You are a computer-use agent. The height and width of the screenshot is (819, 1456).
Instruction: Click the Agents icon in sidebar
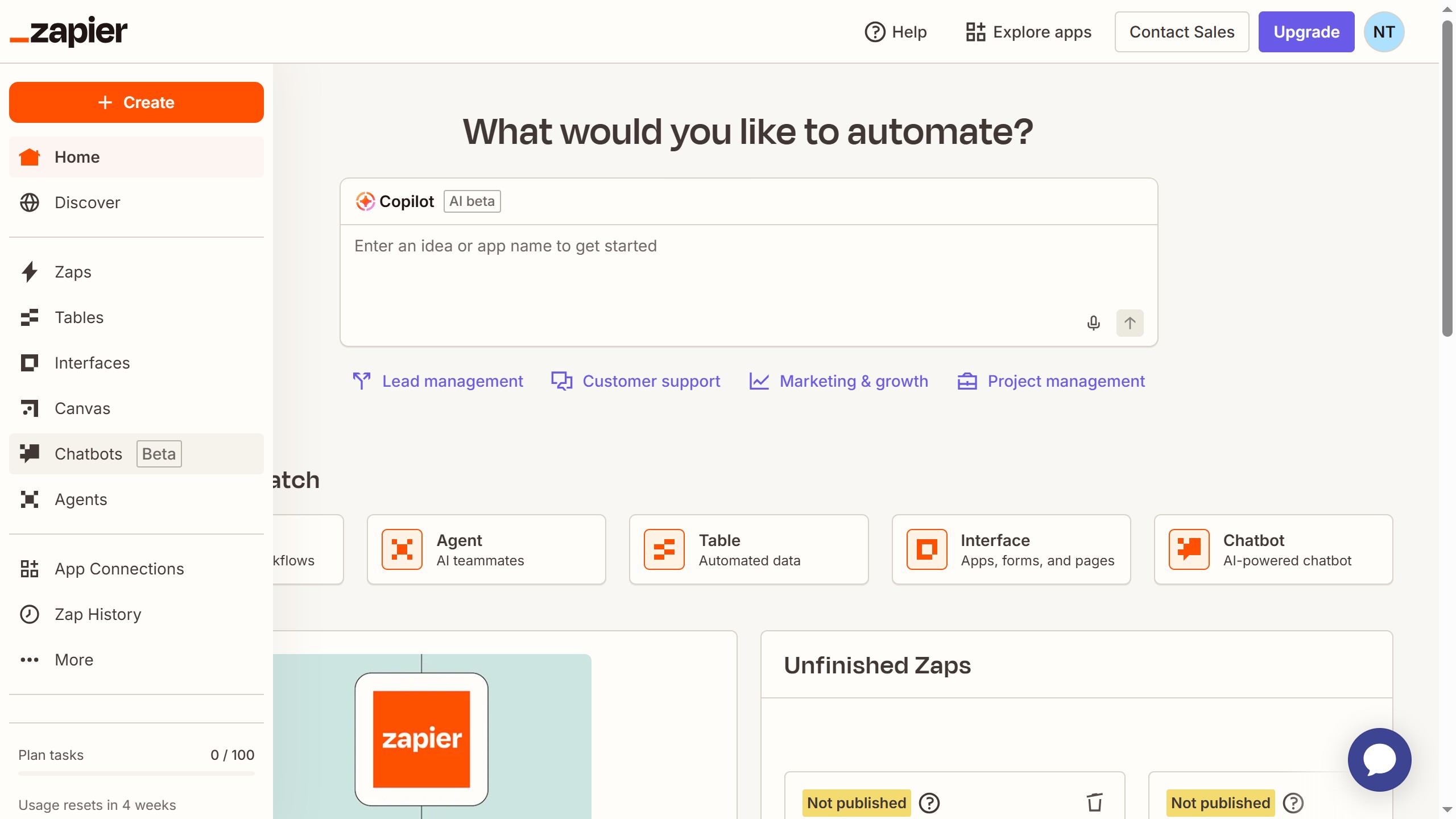30,499
